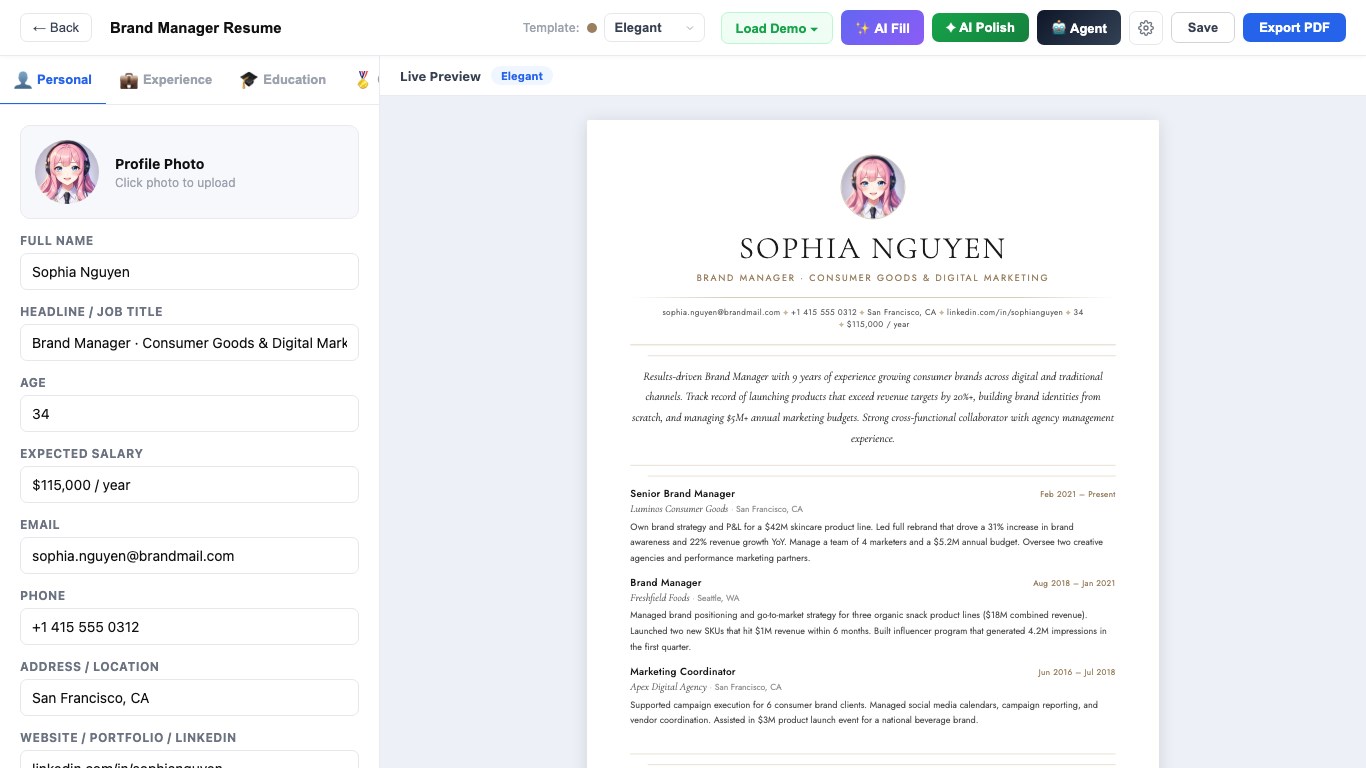Click the brown template color dot
The height and width of the screenshot is (768, 1366).
[x=592, y=28]
